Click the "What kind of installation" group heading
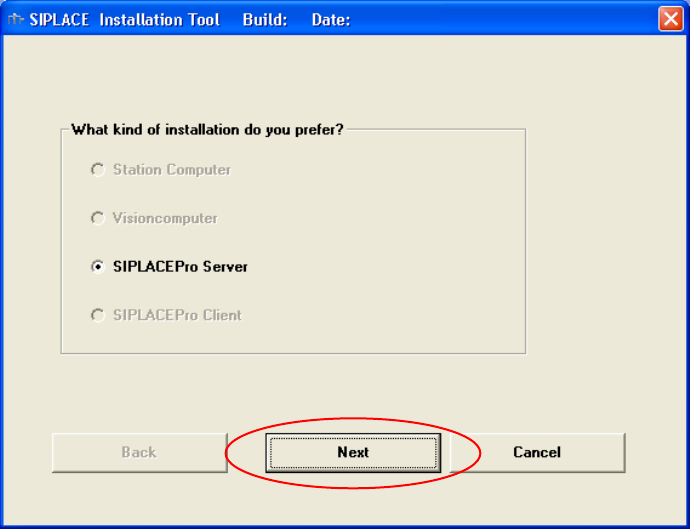690x529 pixels. tap(207, 130)
